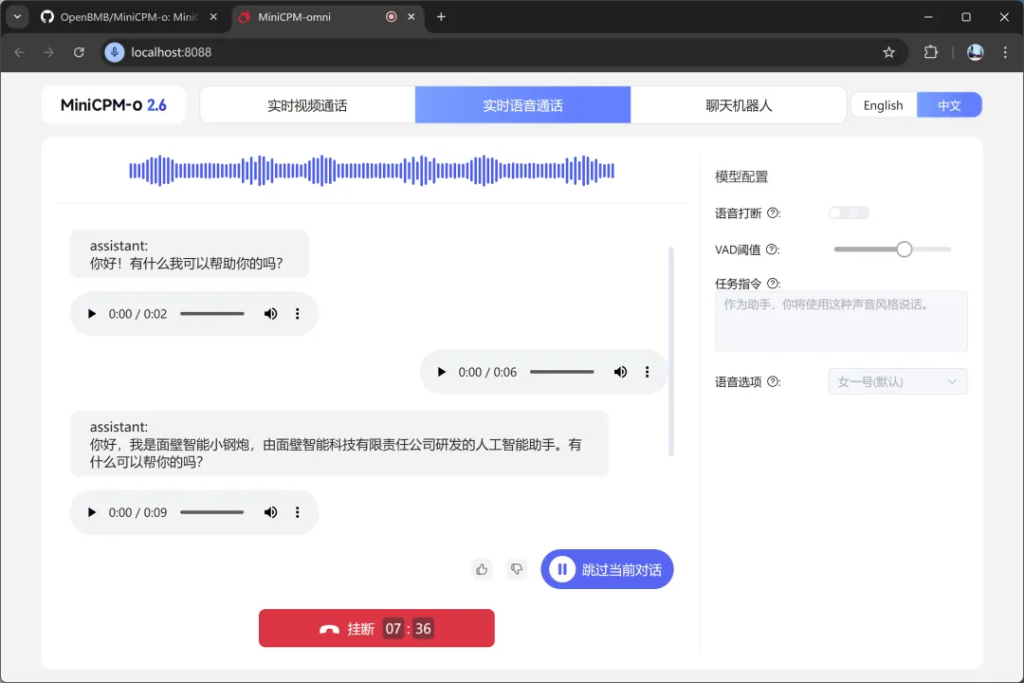This screenshot has width=1024, height=683.
Task: Open the browser profile avatar
Action: click(975, 52)
